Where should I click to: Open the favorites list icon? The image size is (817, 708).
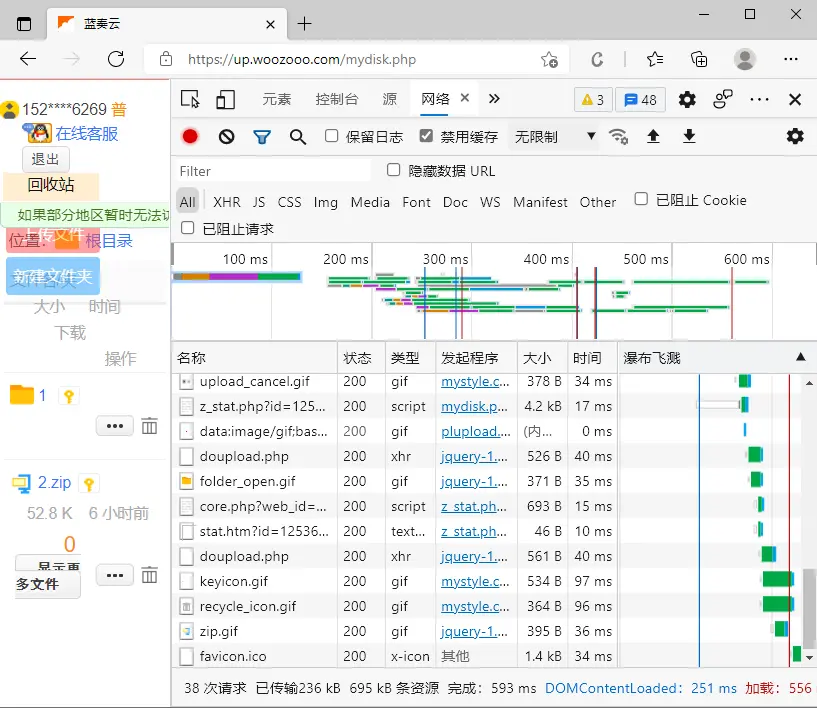(x=655, y=59)
